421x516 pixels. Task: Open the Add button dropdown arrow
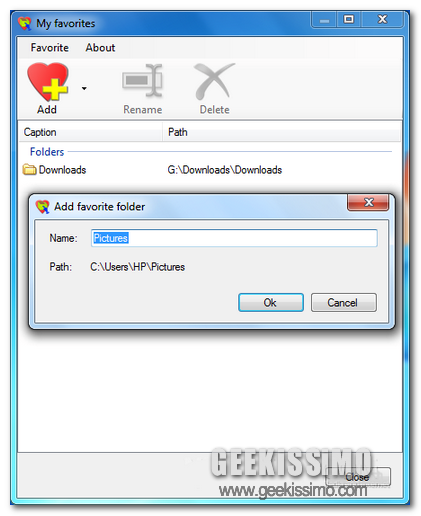(x=84, y=88)
